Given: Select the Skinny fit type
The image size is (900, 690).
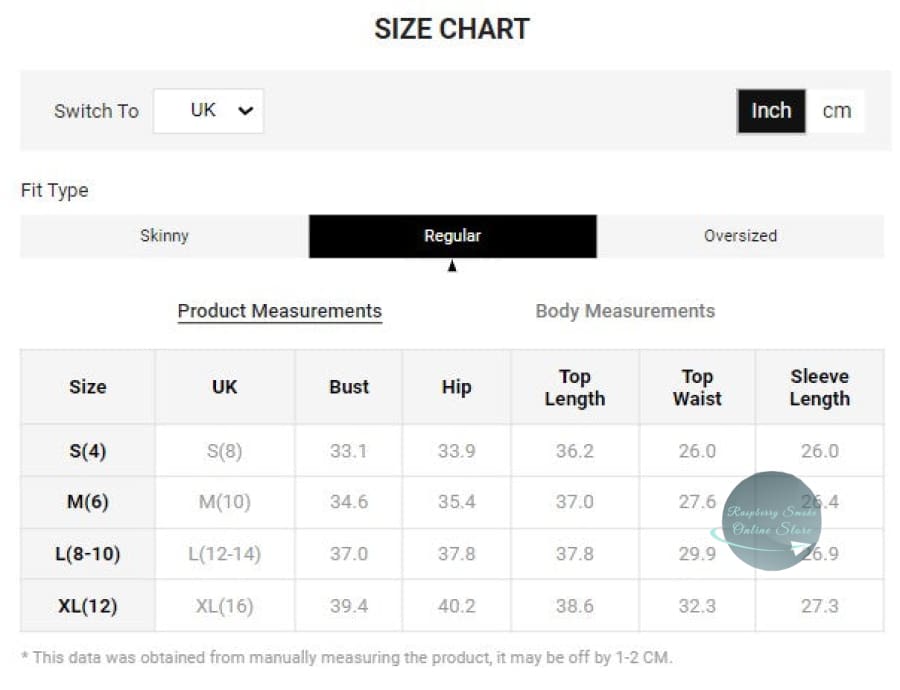Looking at the screenshot, I should (164, 236).
